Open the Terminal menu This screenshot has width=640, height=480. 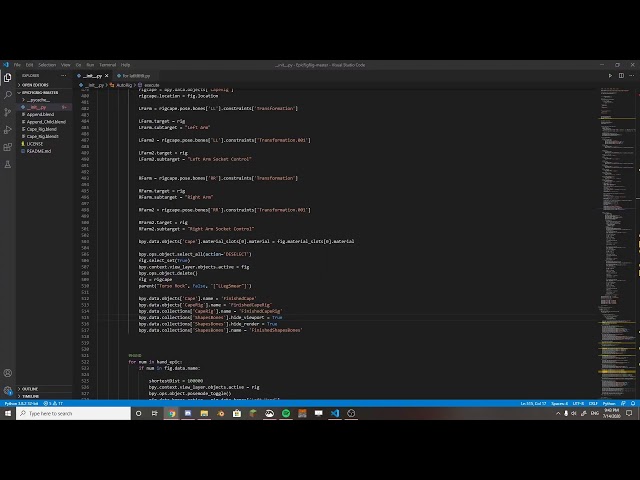point(108,65)
